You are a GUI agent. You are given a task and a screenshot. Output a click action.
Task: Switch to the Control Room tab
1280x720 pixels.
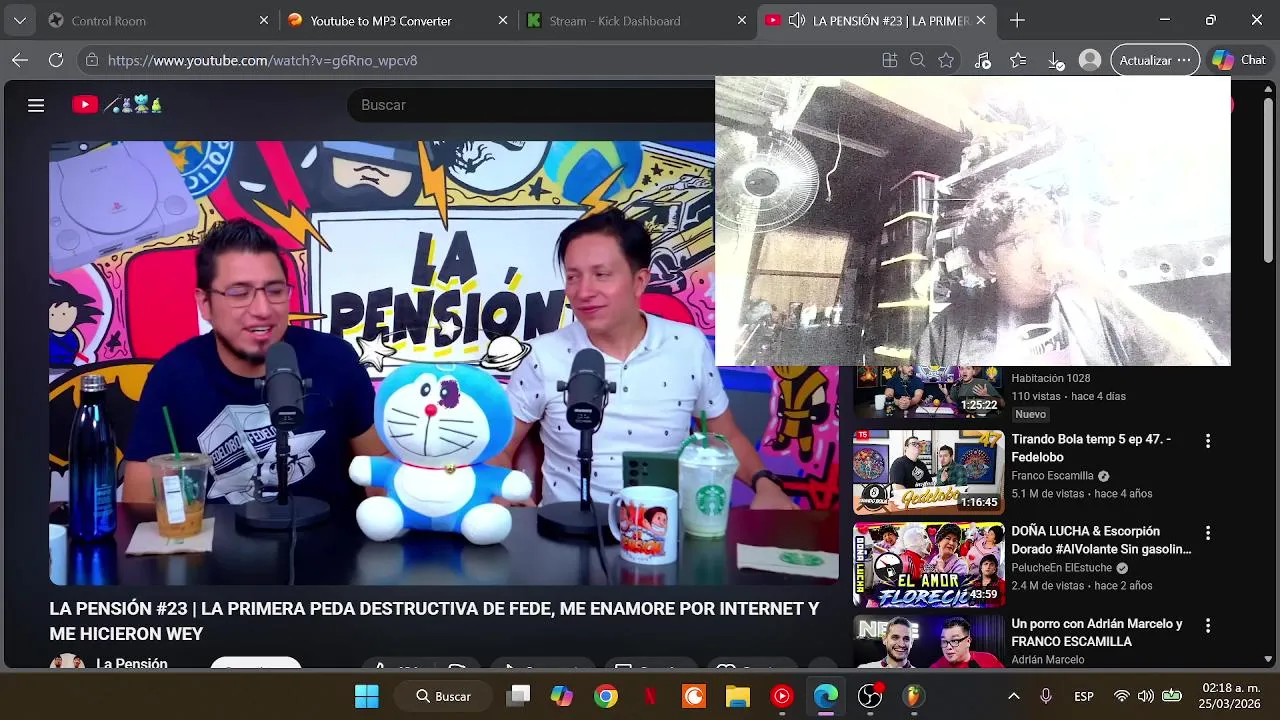pos(150,20)
